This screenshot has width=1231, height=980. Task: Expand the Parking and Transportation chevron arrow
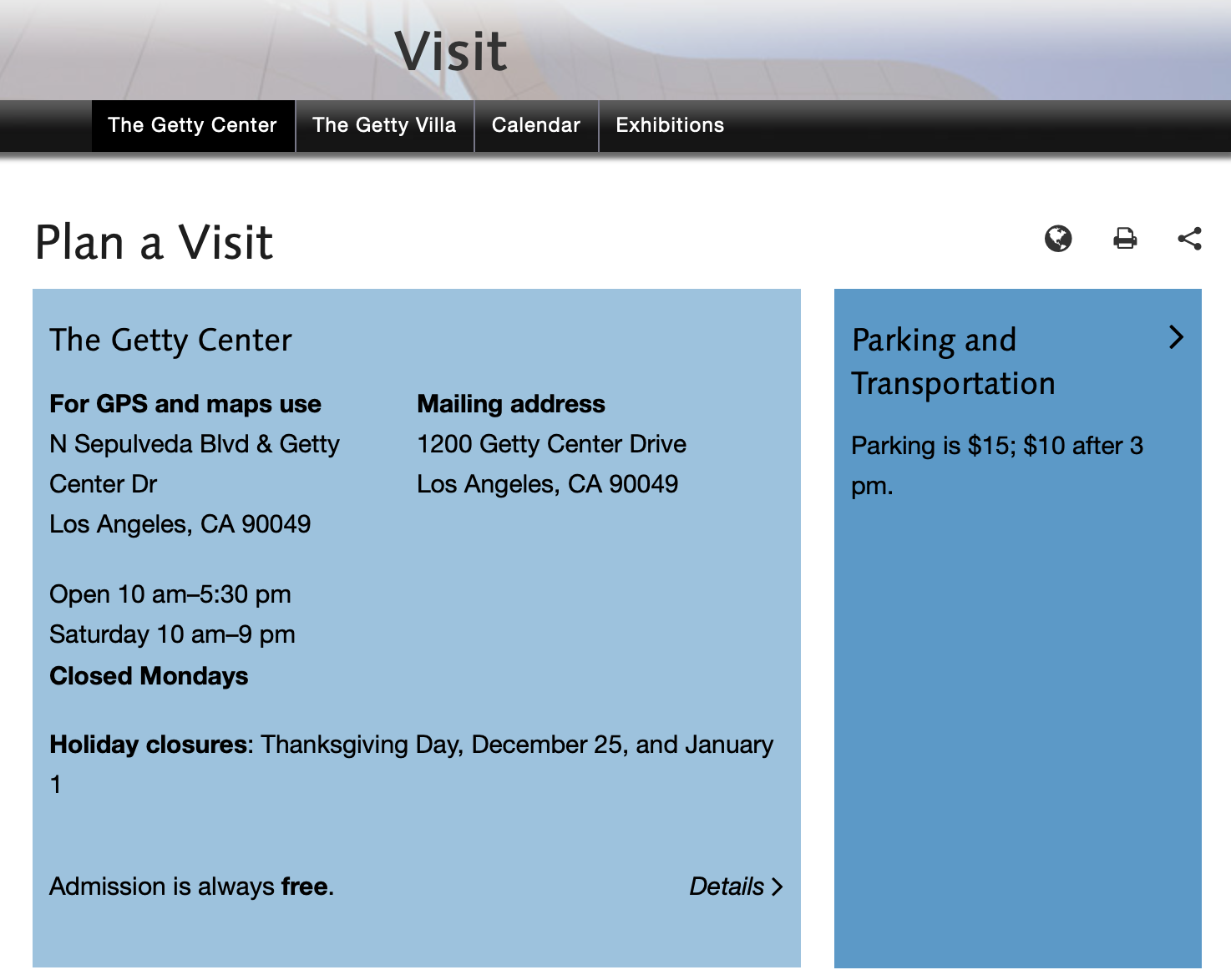[1176, 337]
